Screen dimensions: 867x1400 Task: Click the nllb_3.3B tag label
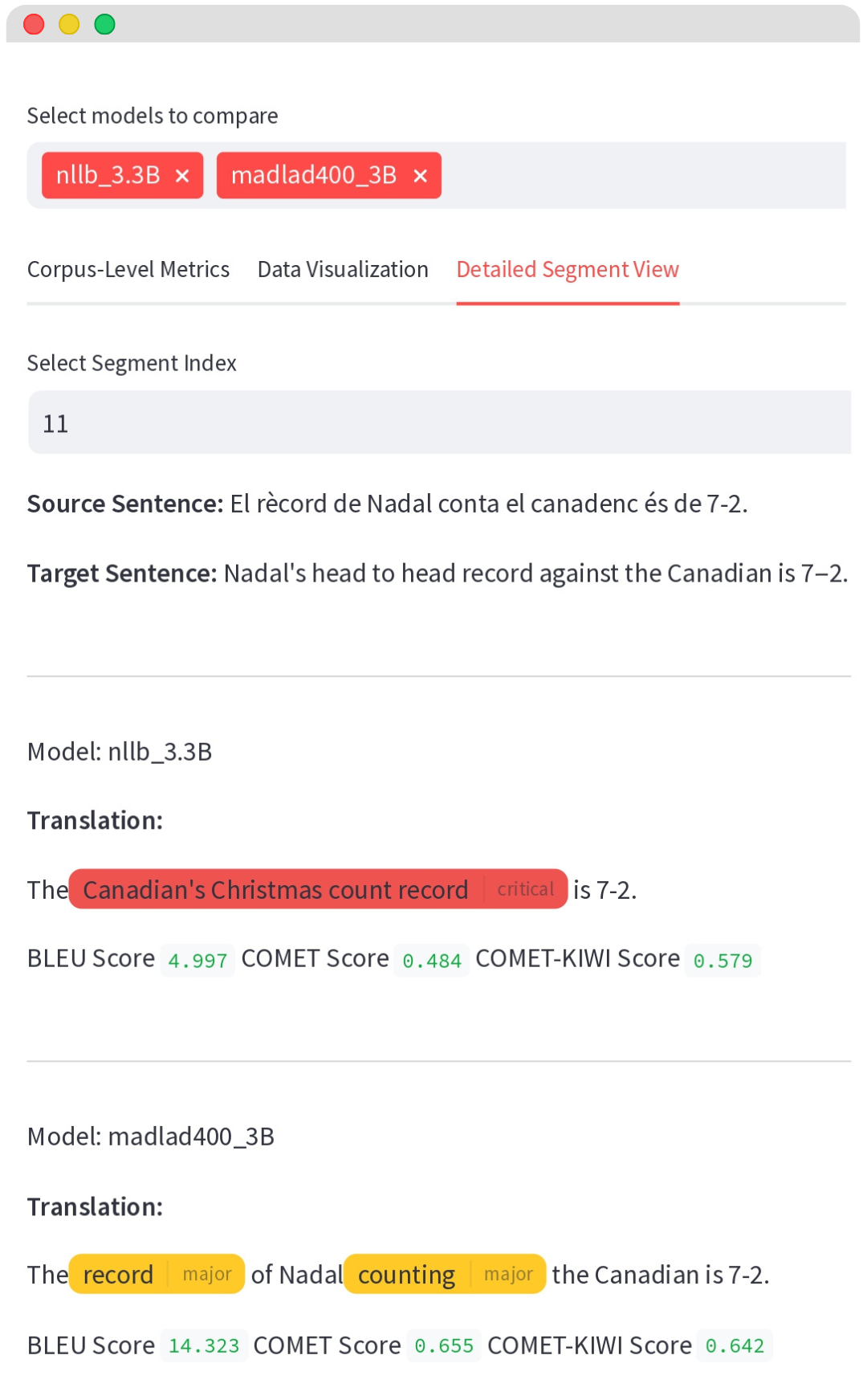pos(108,176)
